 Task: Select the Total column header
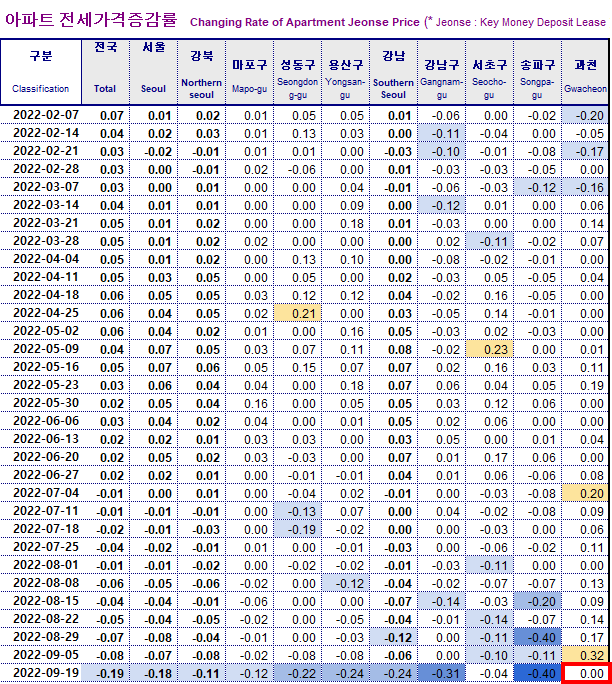click(106, 72)
